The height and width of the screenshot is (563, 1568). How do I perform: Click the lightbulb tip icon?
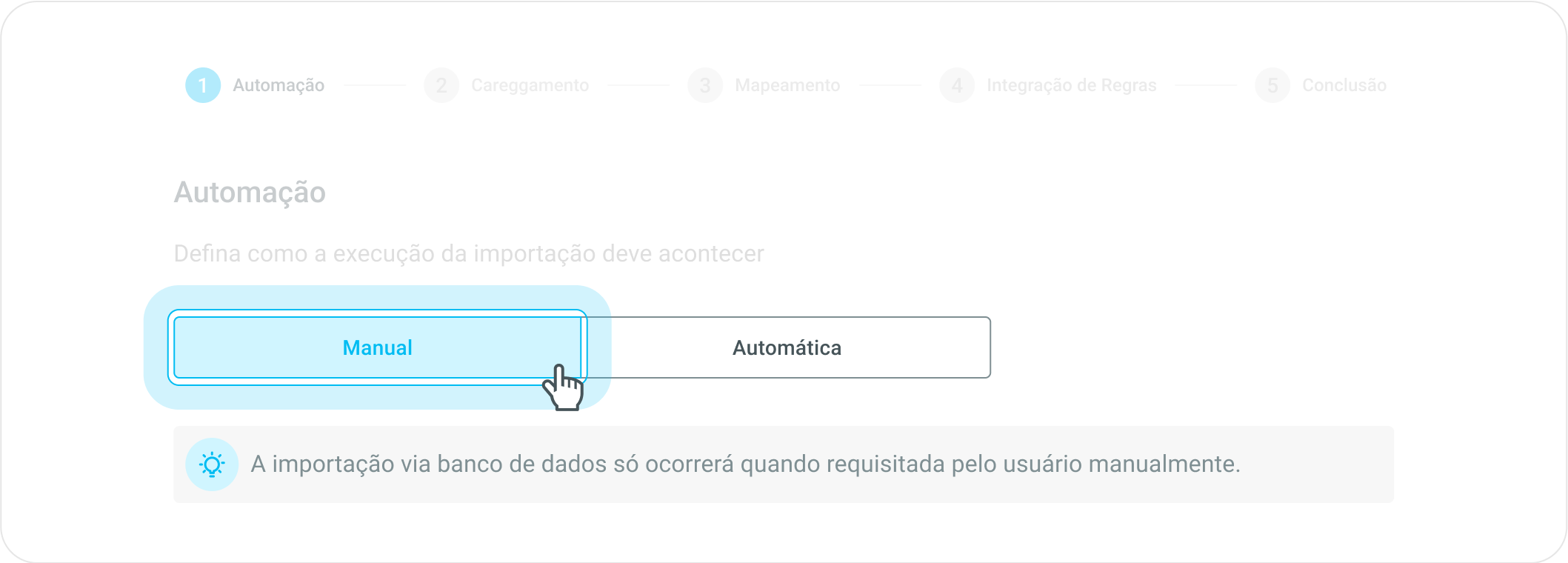[x=212, y=464]
